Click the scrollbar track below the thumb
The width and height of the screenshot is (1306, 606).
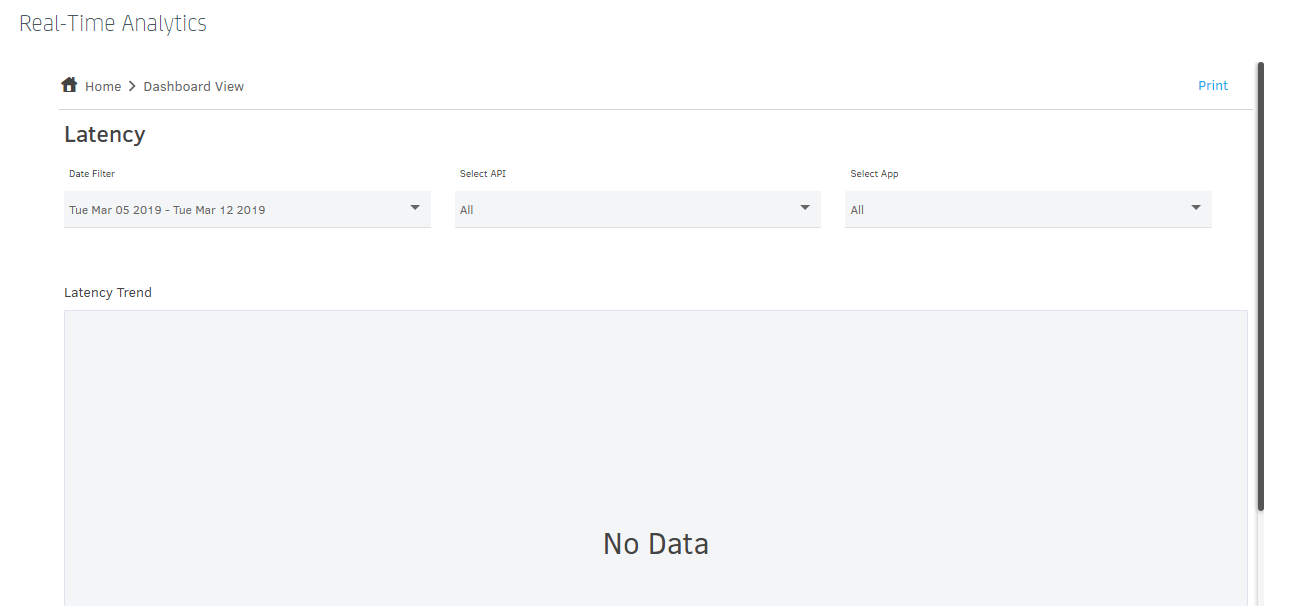click(x=1261, y=558)
